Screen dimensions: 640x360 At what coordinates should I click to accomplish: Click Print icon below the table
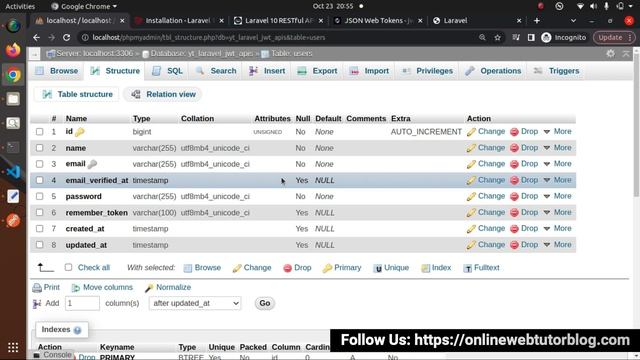pos(37,288)
